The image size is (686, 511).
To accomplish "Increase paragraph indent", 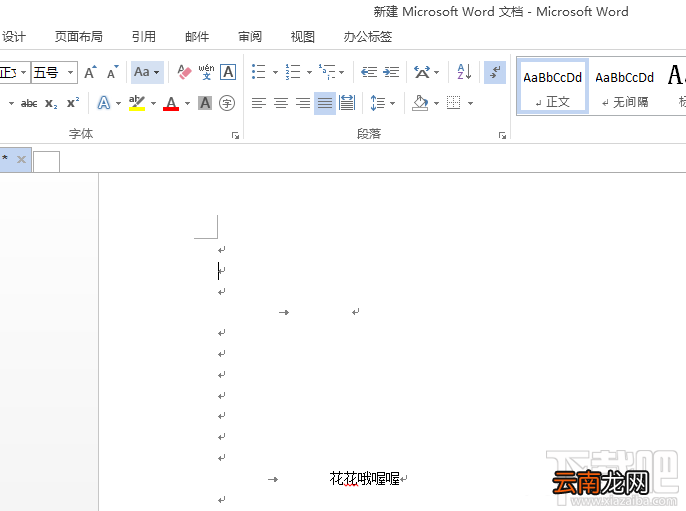I will click(x=391, y=72).
